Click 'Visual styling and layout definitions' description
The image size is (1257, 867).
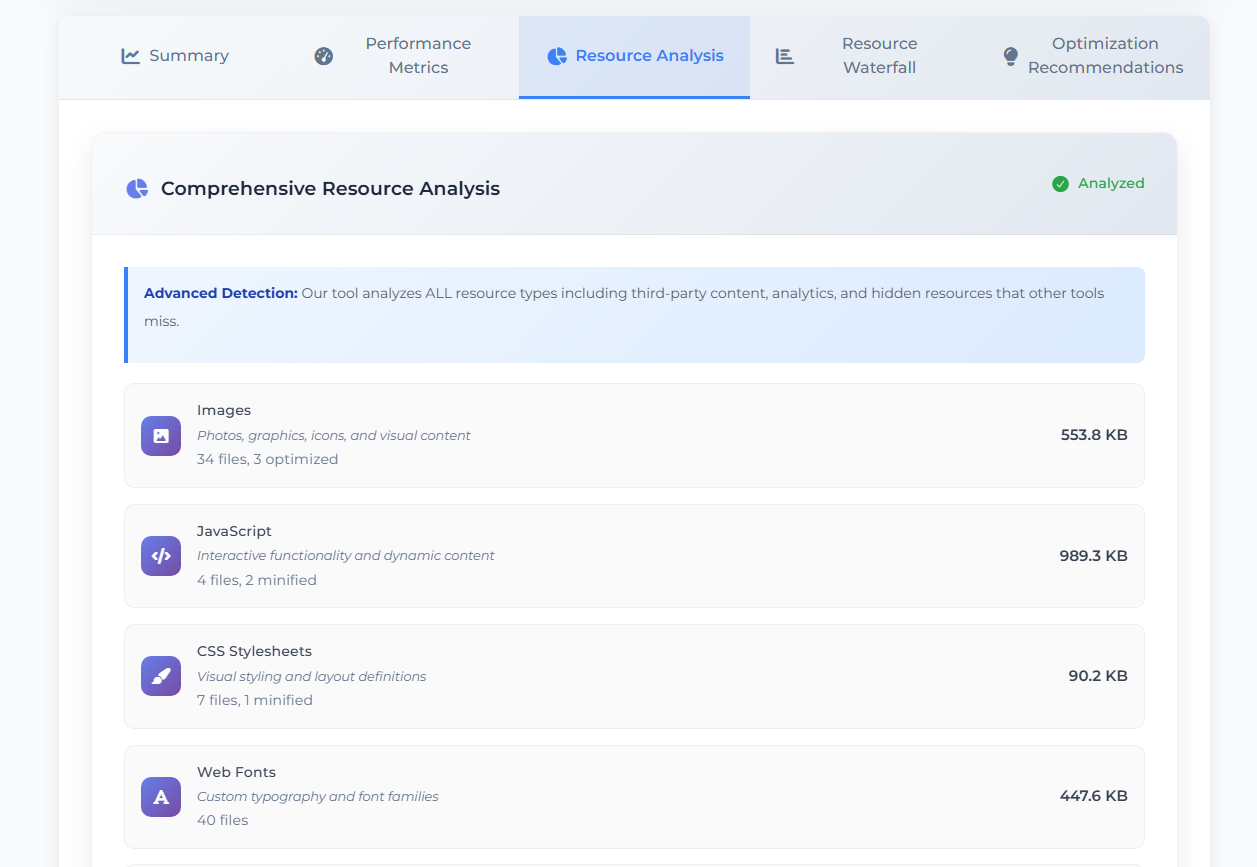click(x=311, y=676)
